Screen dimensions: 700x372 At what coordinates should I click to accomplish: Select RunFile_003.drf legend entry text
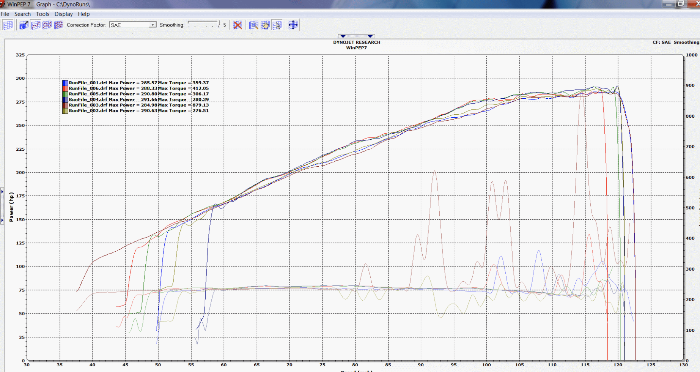pyautogui.click(x=139, y=105)
